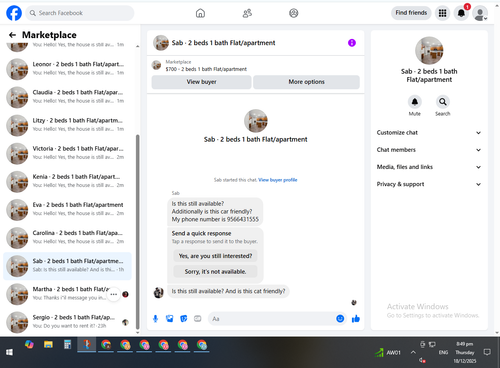
Task: Click the large listing photo in right panel
Action: [429, 51]
